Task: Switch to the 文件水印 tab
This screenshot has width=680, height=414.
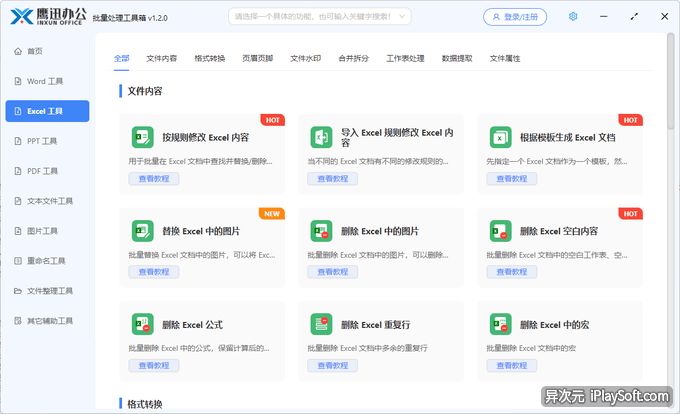Action: [x=305, y=59]
